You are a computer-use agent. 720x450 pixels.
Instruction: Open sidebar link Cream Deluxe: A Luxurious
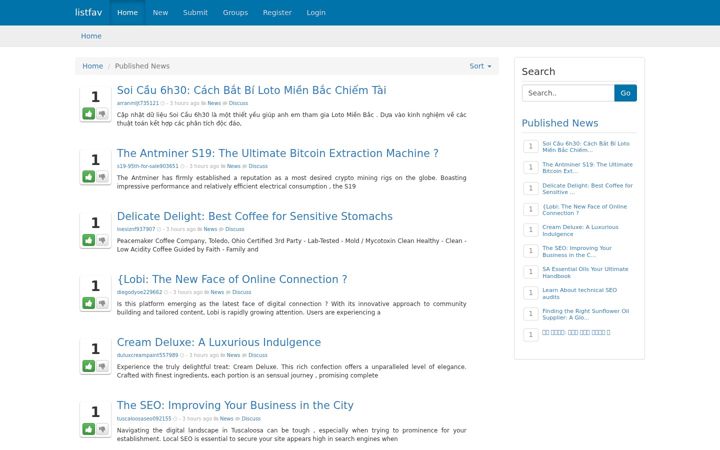580,231
